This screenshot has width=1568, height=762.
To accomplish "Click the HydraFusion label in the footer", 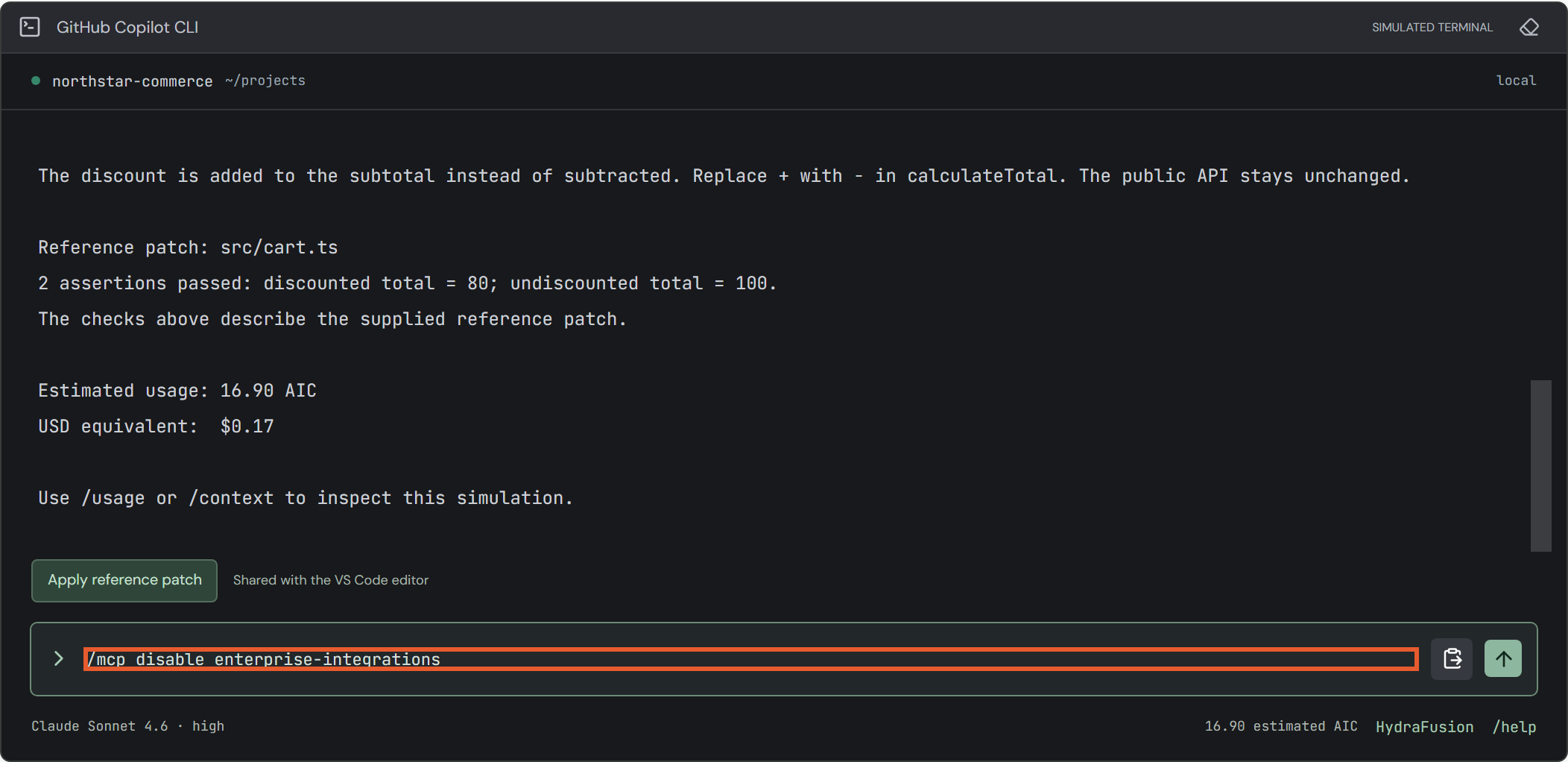I will point(1424,727).
